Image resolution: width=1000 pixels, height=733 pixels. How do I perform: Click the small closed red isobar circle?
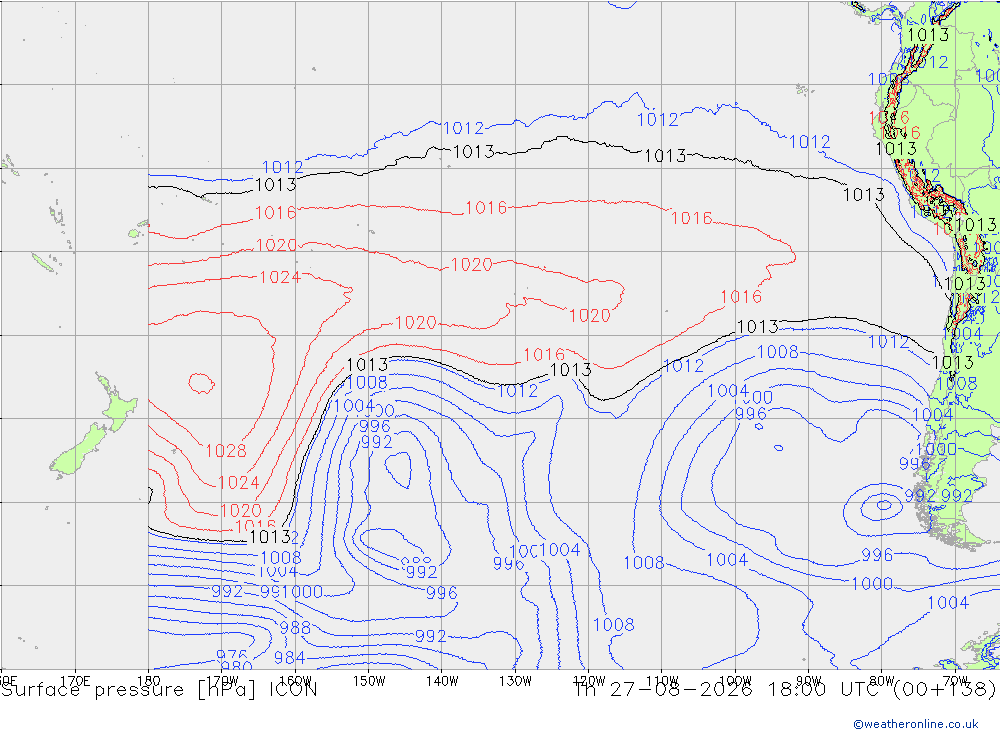(x=202, y=383)
